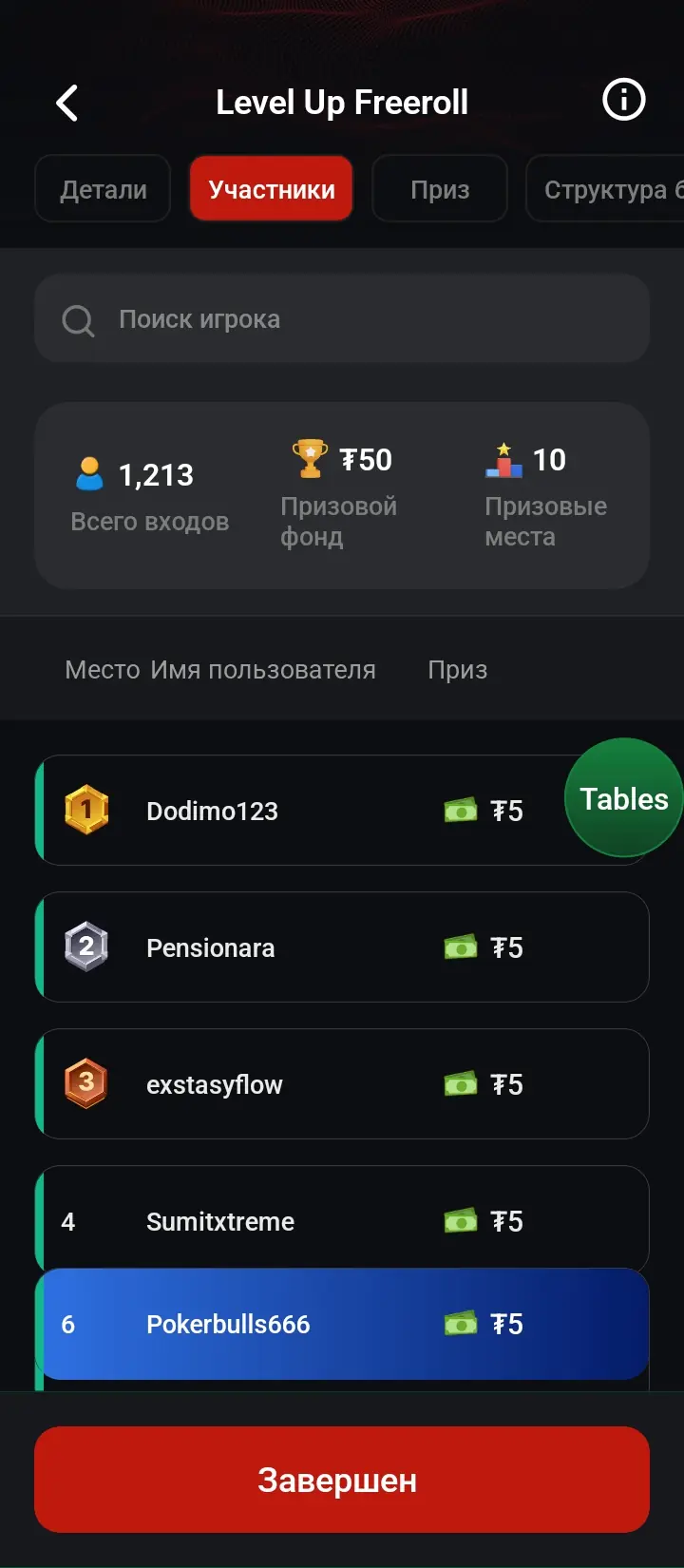Tap the trophy prize pool icon
This screenshot has width=684, height=1568.
point(310,458)
